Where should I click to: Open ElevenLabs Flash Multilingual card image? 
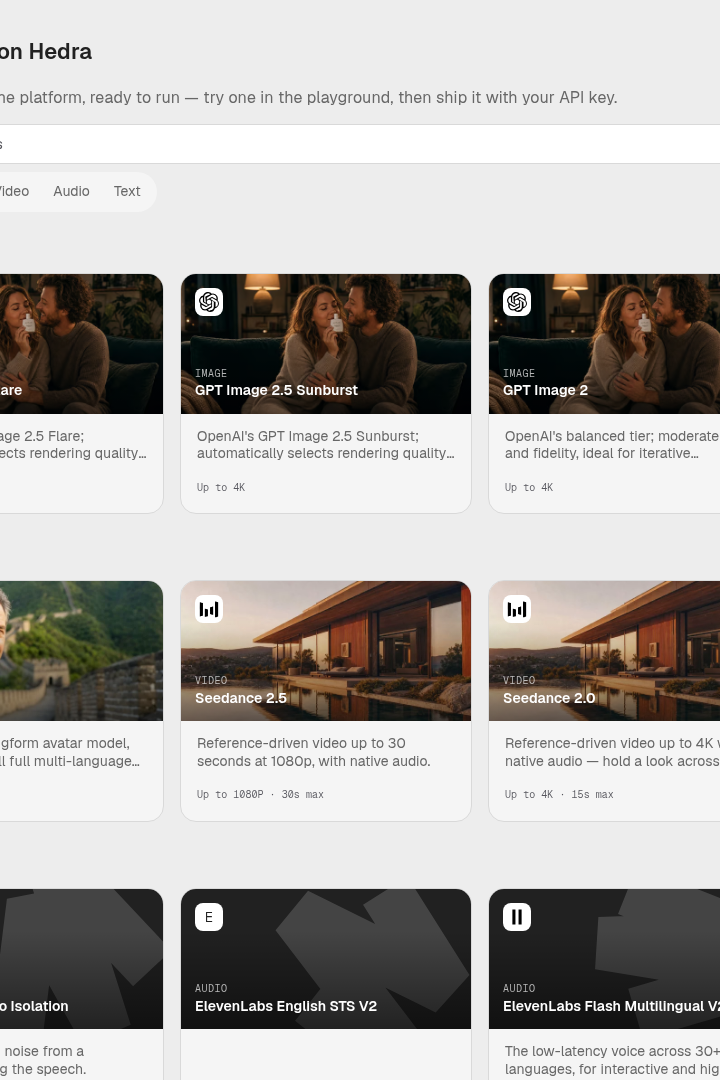(x=604, y=959)
